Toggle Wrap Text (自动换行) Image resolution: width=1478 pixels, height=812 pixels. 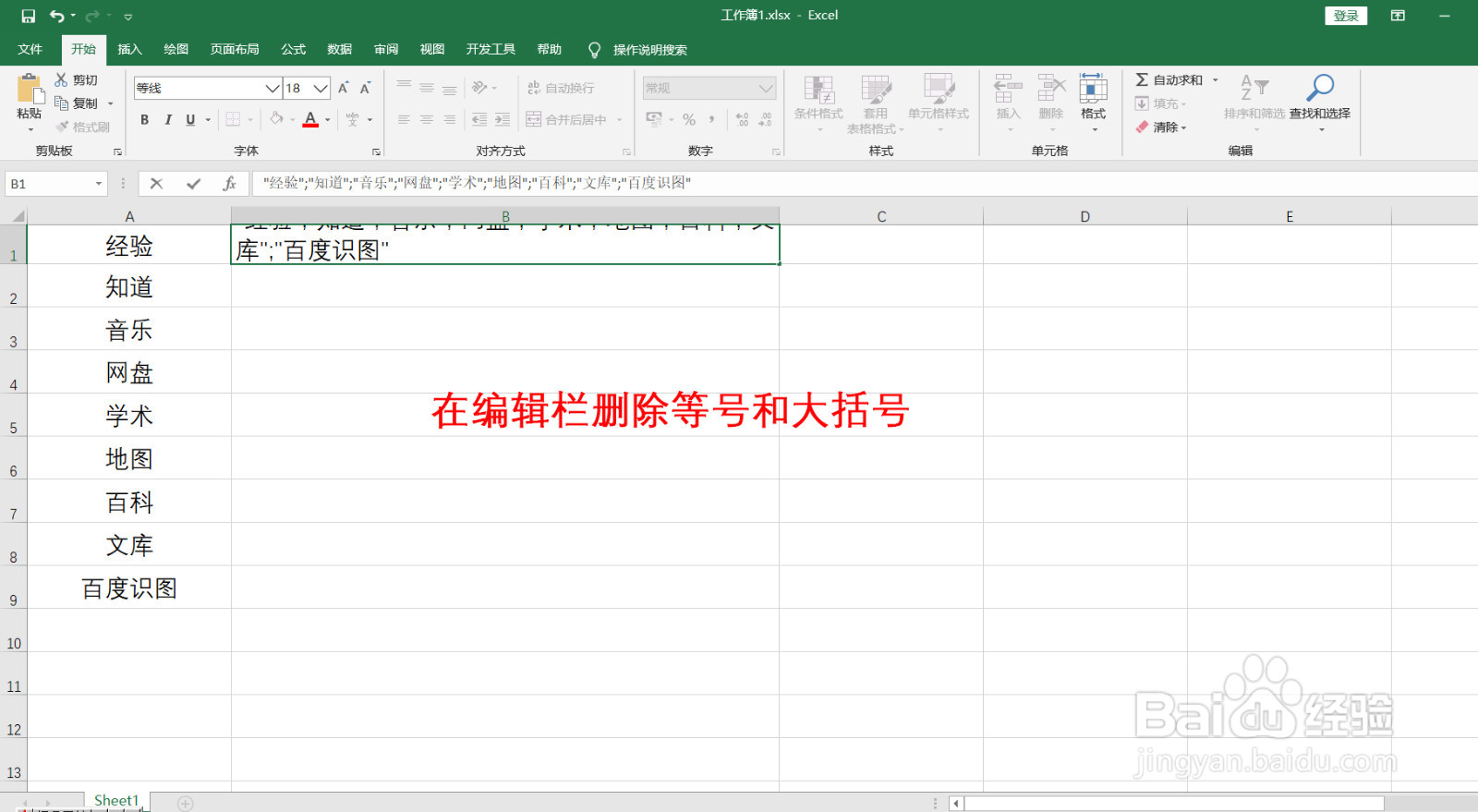[x=561, y=88]
